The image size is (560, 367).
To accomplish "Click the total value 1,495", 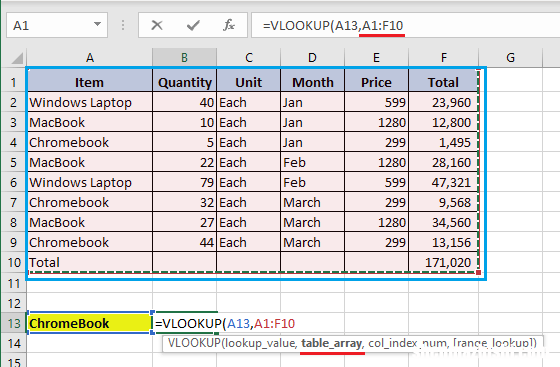I will [443, 142].
